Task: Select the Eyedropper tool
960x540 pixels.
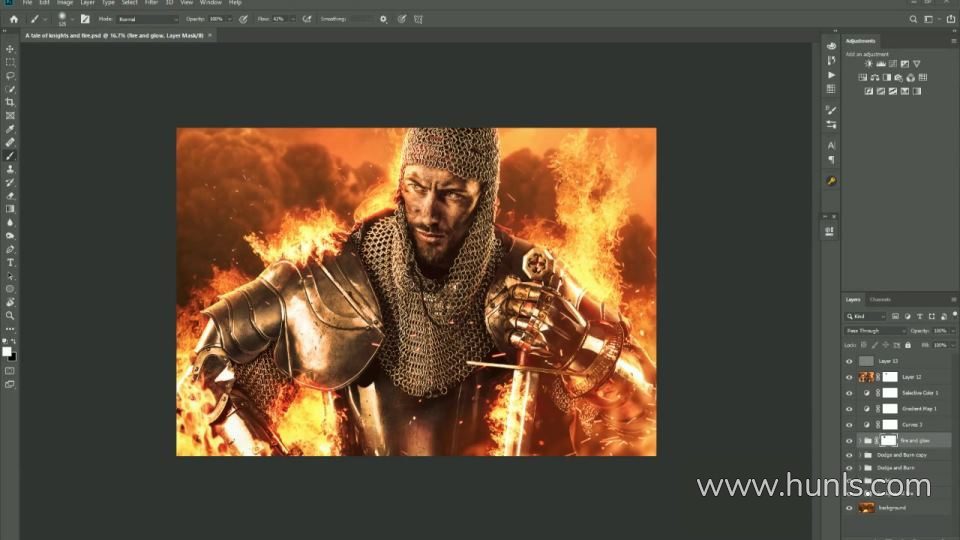Action: (x=10, y=129)
